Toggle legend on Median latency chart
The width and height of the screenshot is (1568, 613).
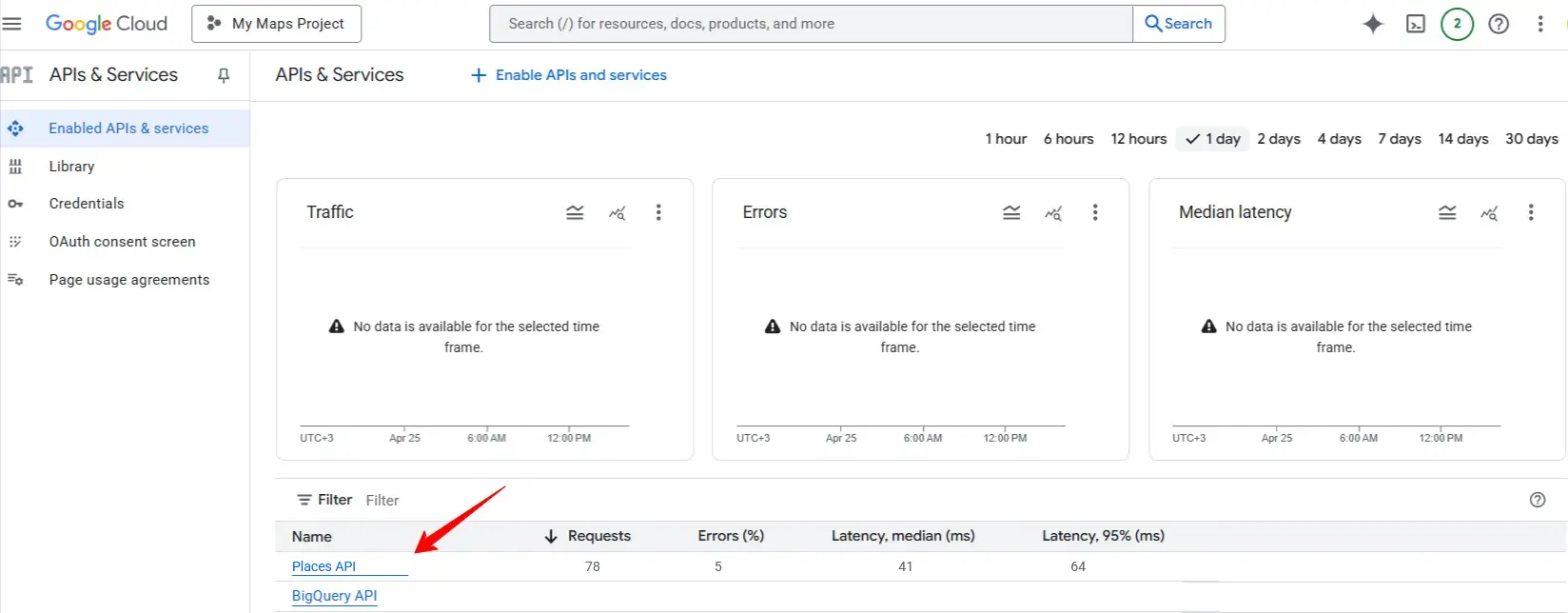(x=1447, y=212)
